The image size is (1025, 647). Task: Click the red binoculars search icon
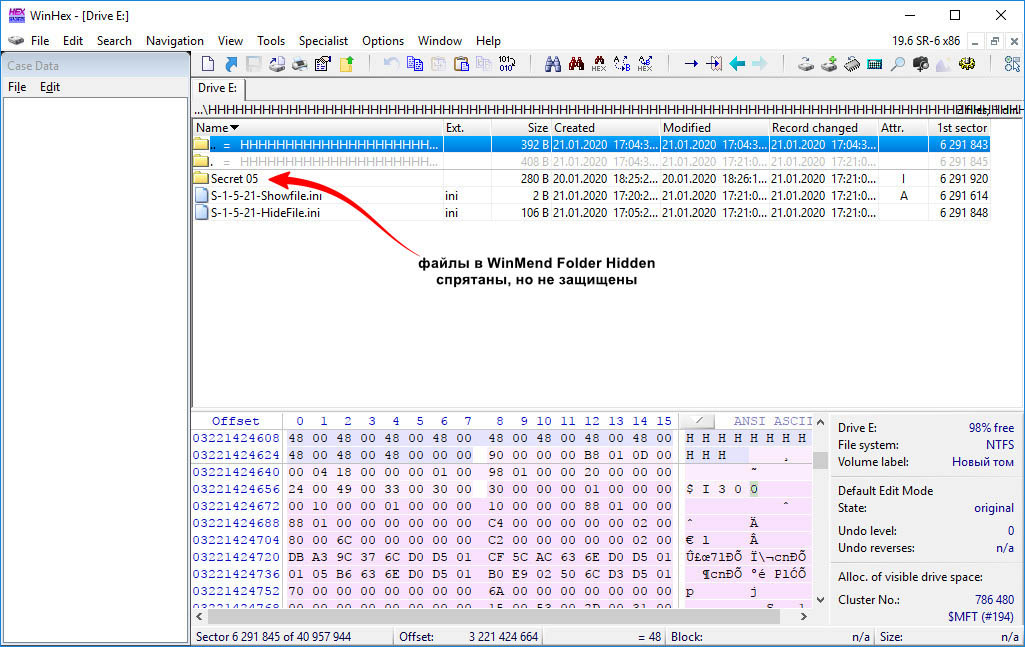pyautogui.click(x=576, y=63)
